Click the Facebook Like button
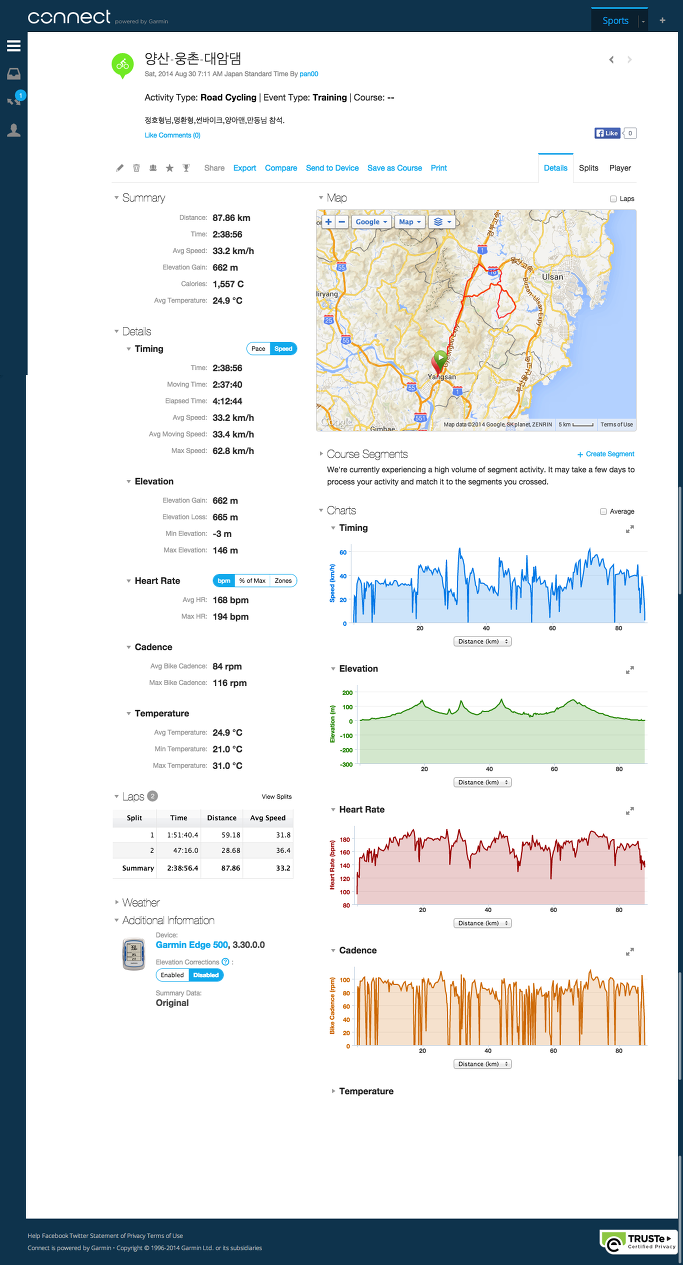Screen dimensions: 683x1265 tap(607, 133)
